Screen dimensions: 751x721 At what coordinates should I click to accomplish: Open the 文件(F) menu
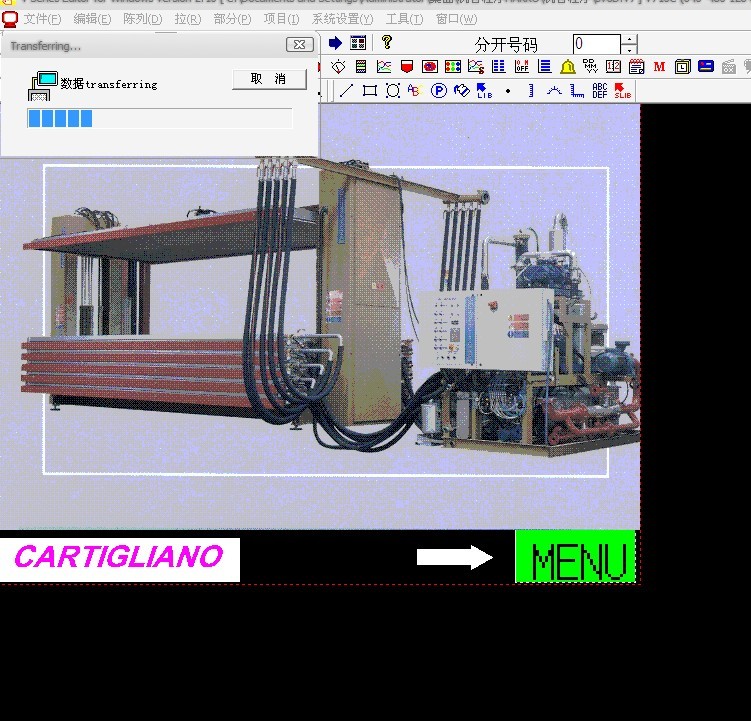tap(42, 19)
